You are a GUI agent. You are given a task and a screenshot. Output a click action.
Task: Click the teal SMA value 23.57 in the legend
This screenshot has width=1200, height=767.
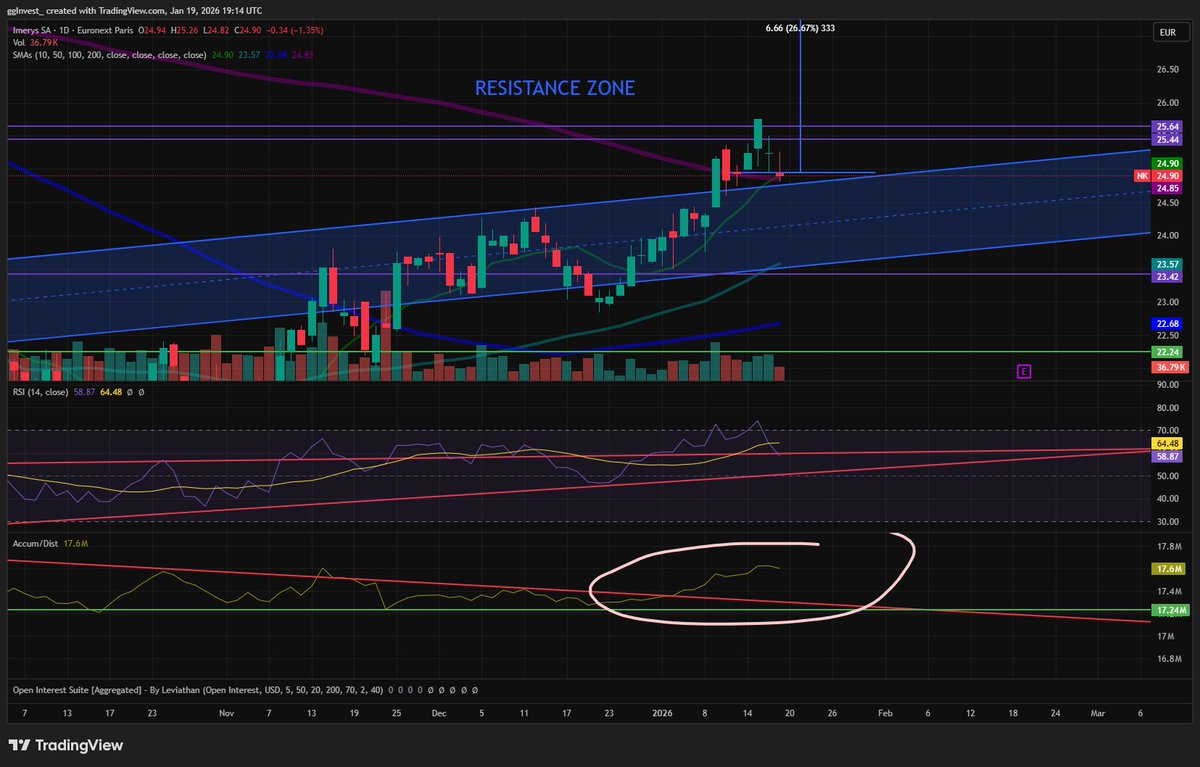[x=249, y=54]
